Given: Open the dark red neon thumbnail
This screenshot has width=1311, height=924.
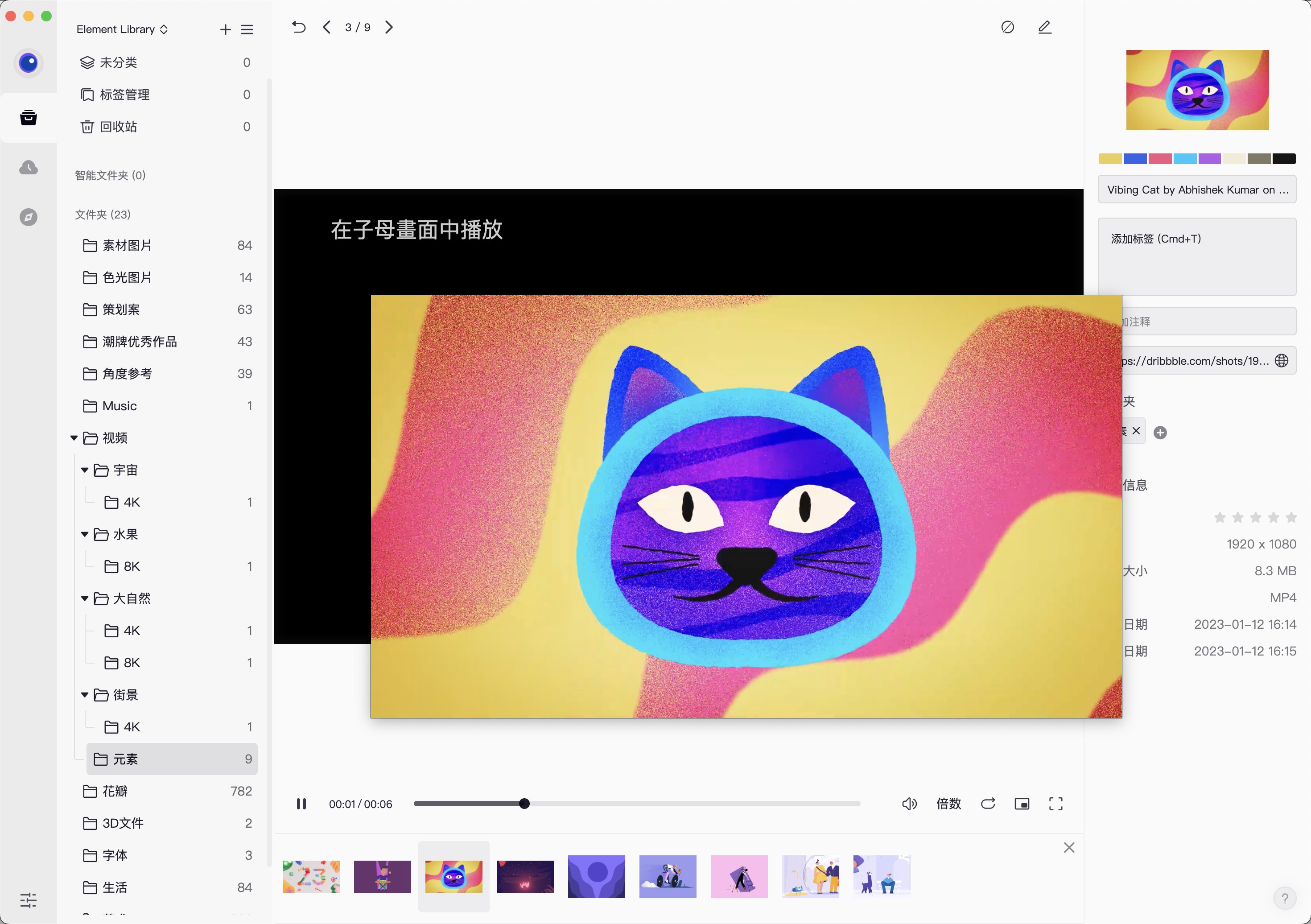Looking at the screenshot, I should pyautogui.click(x=525, y=876).
